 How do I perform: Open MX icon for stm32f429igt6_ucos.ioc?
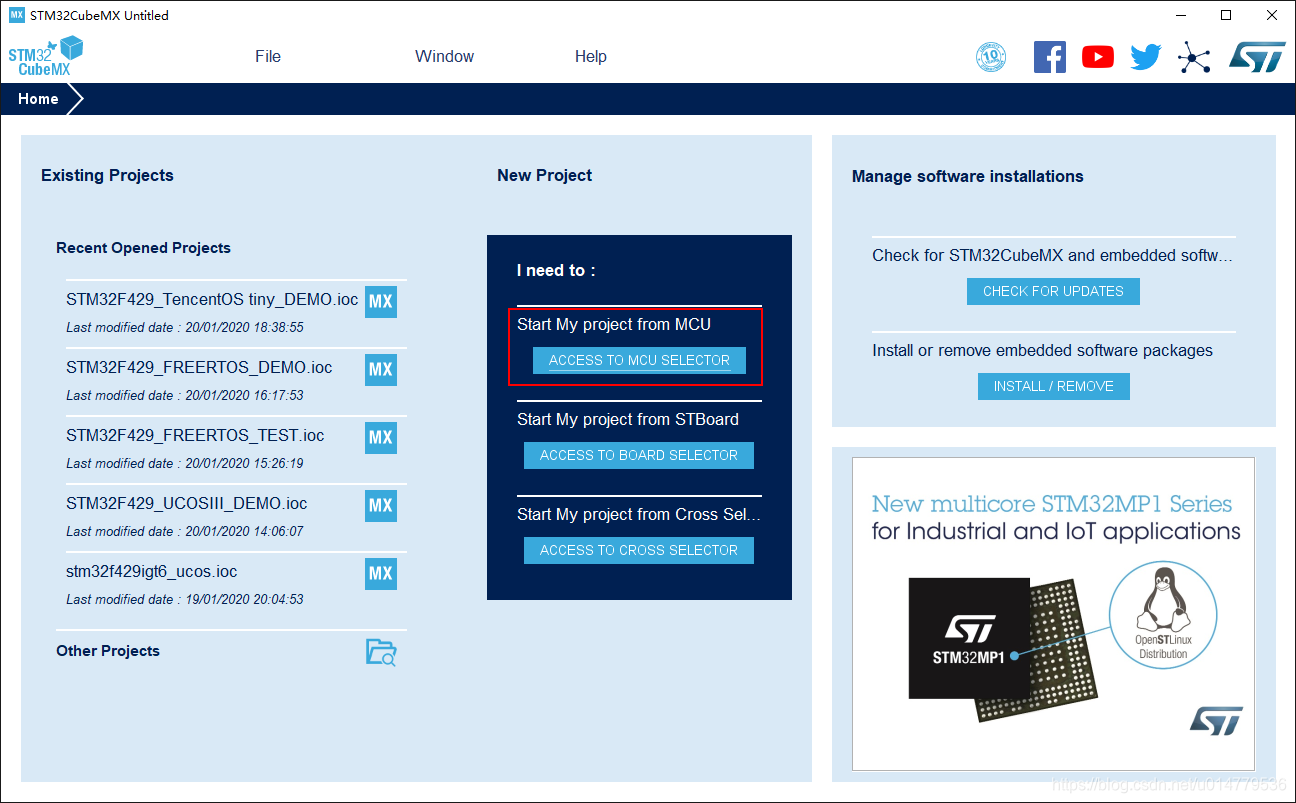381,574
